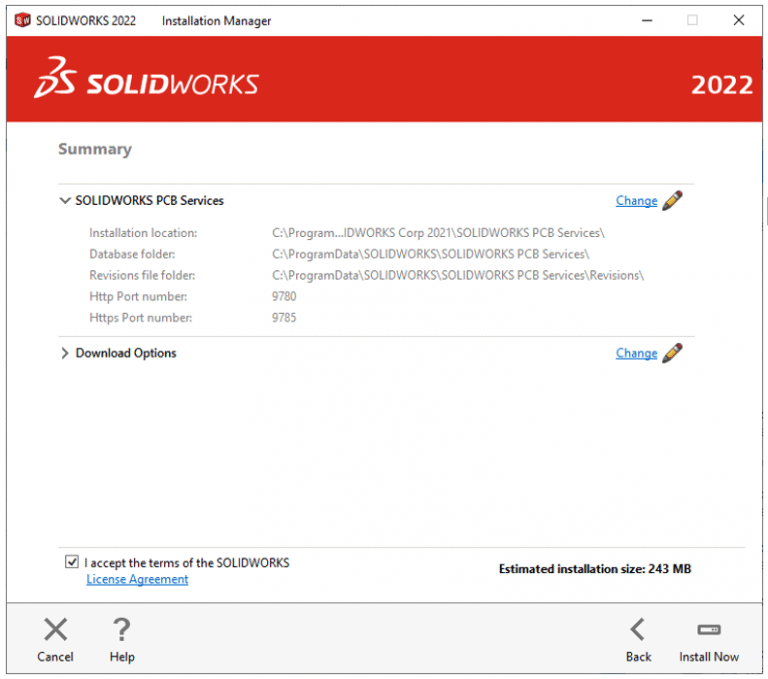Go Back using the left arrow icon
This screenshot has height=679, width=768.
pyautogui.click(x=638, y=629)
